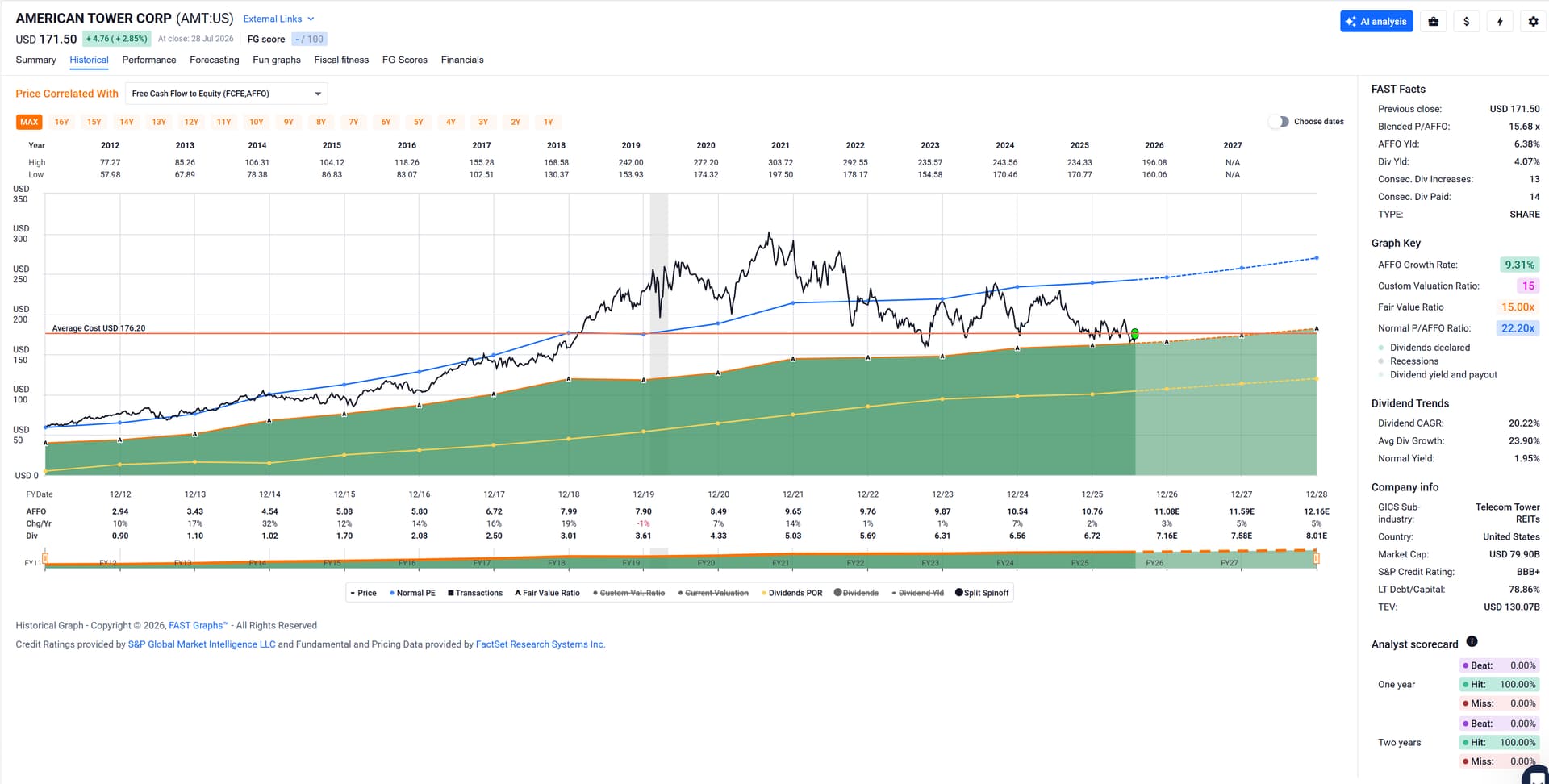Toggle Price series in chart legend
1549x784 pixels.
tap(364, 593)
